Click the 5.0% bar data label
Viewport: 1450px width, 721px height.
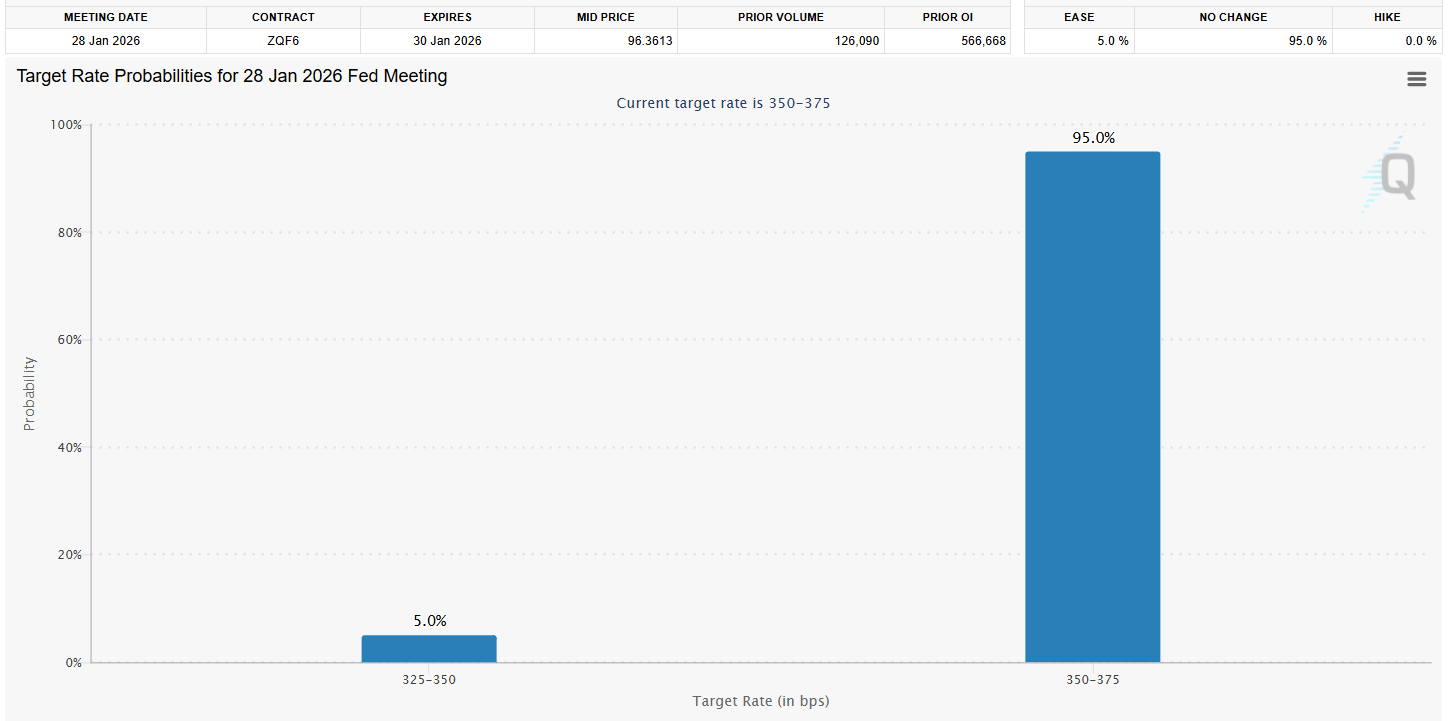tap(430, 621)
